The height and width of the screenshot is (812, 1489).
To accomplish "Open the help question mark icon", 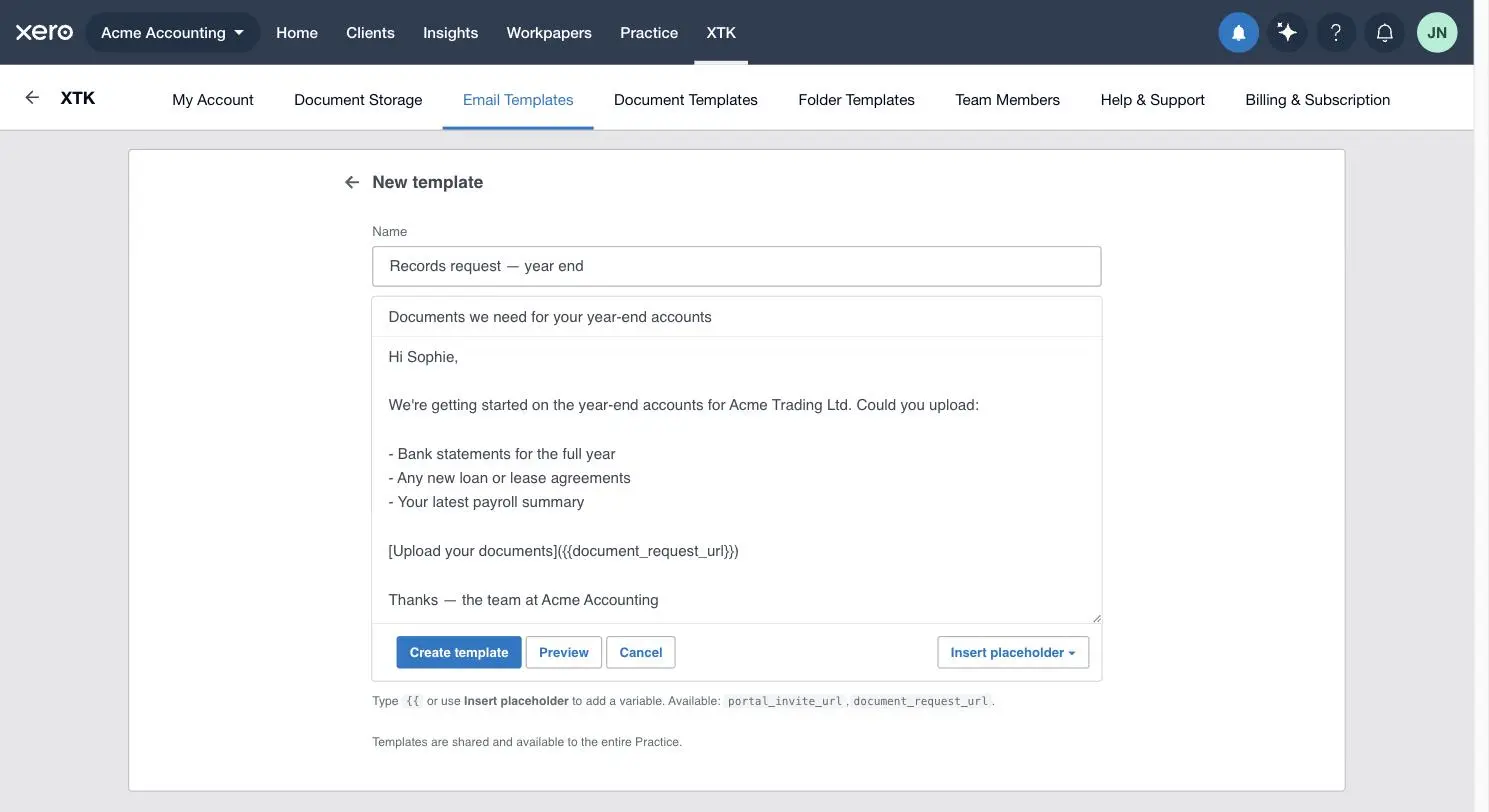I will (x=1336, y=33).
